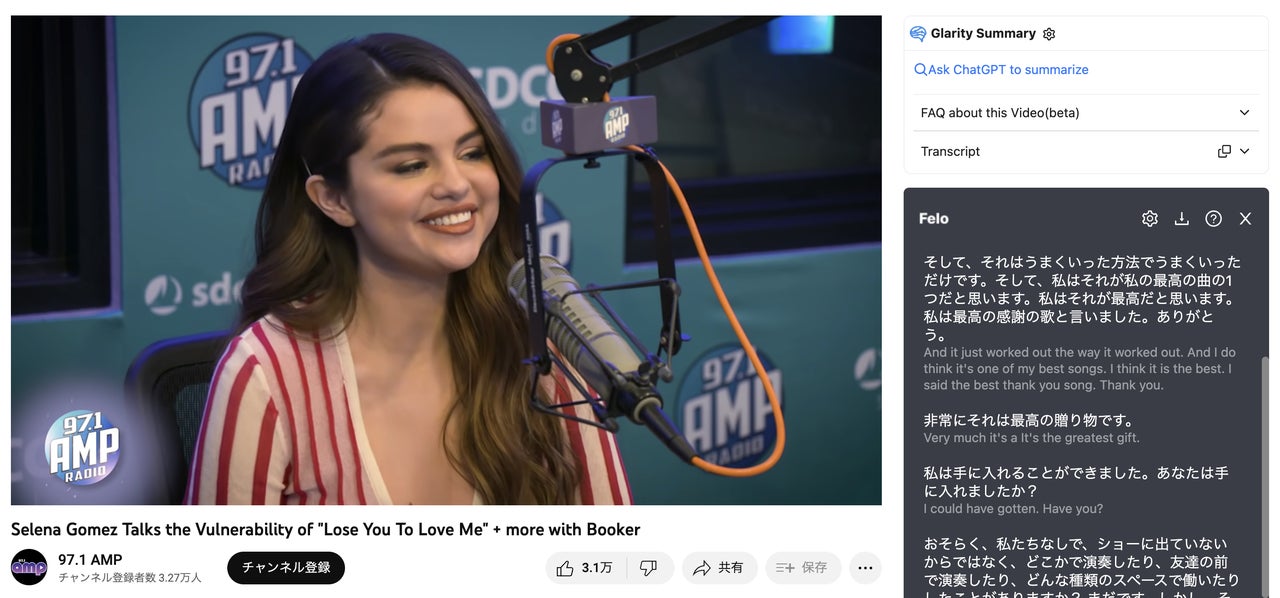
Task: Click the Glarity Summary heading text
Action: pos(983,34)
